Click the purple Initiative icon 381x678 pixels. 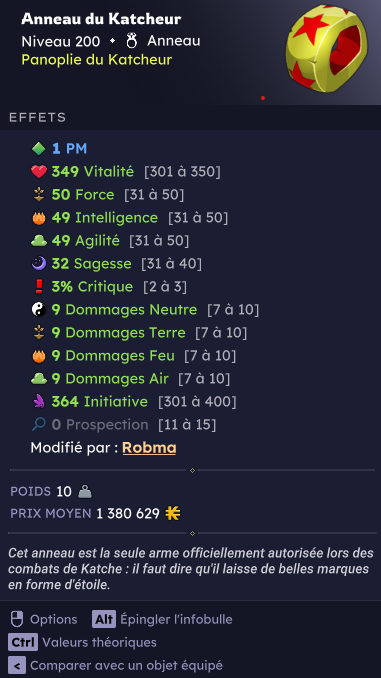point(38,402)
